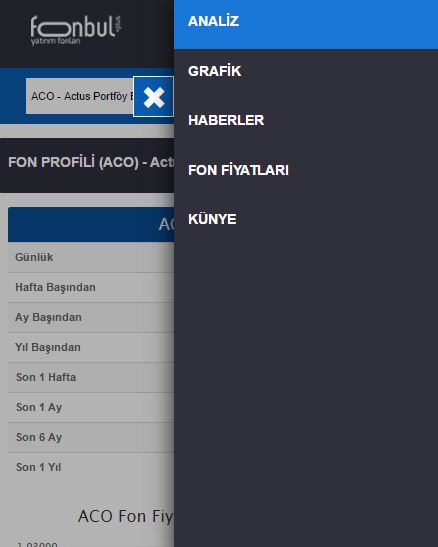Screen dimensions: 438x547
Task: Choose the Son 1 Ay row
Action: tap(91, 407)
